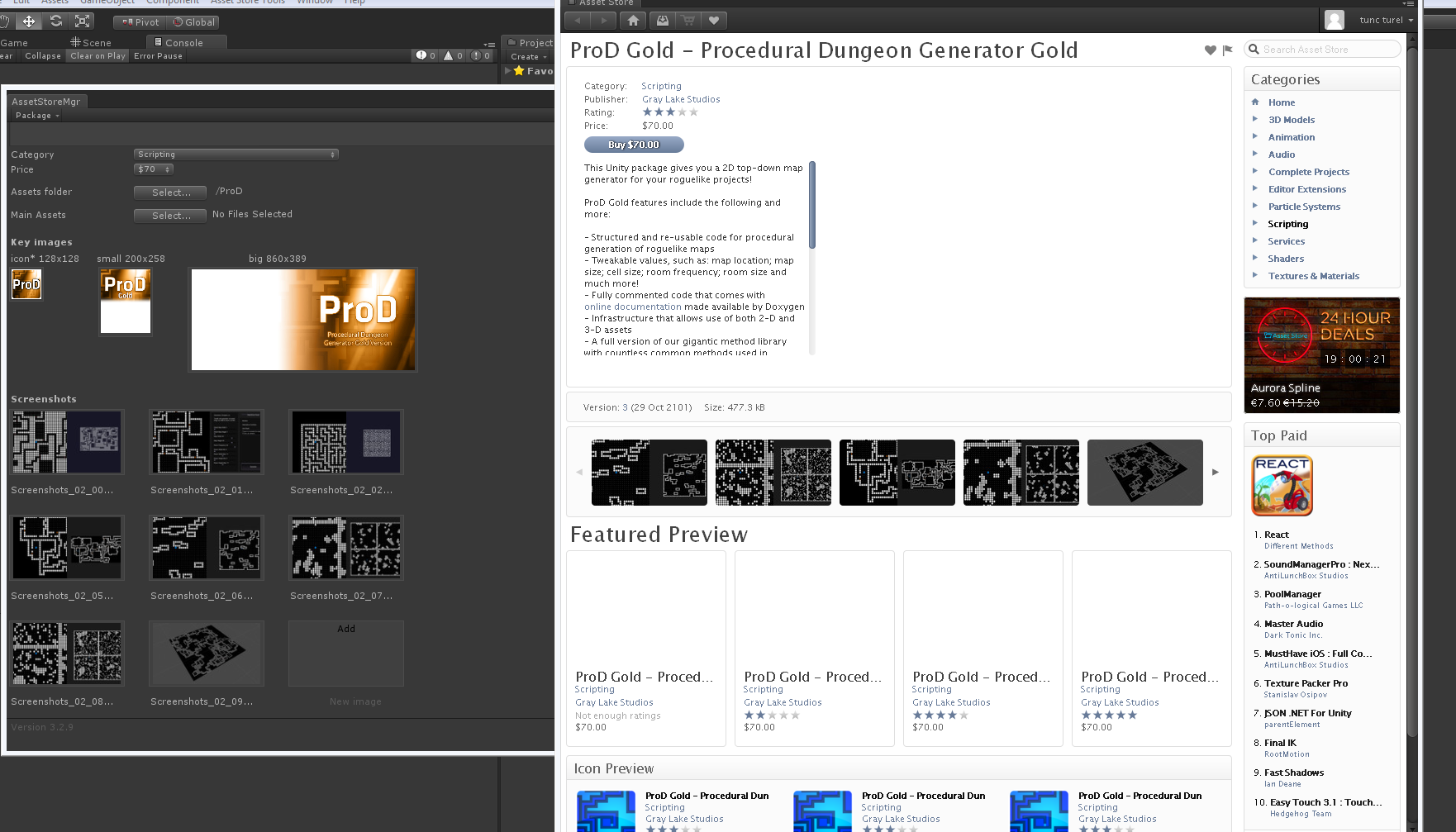Screen dimensions: 1456x832
Task: Add ProD Gold to wishlist heart
Action: pos(1211,50)
